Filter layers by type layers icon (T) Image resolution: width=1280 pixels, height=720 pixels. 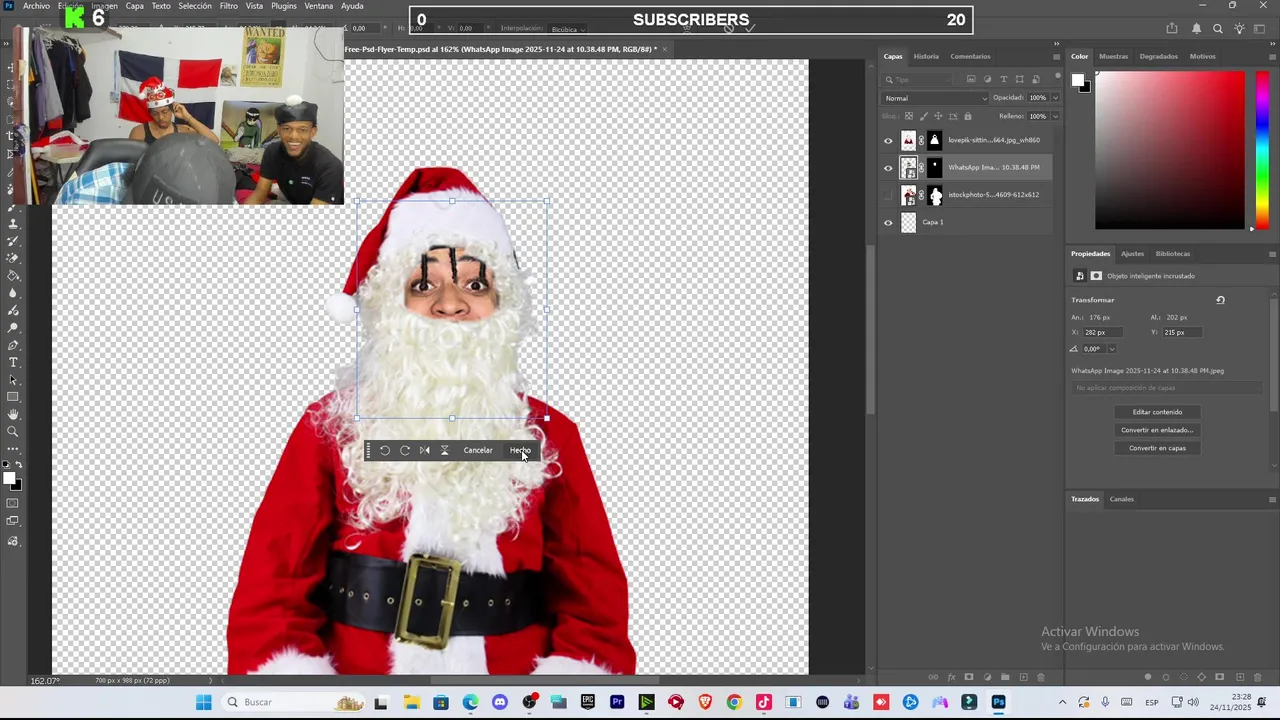click(x=1004, y=79)
